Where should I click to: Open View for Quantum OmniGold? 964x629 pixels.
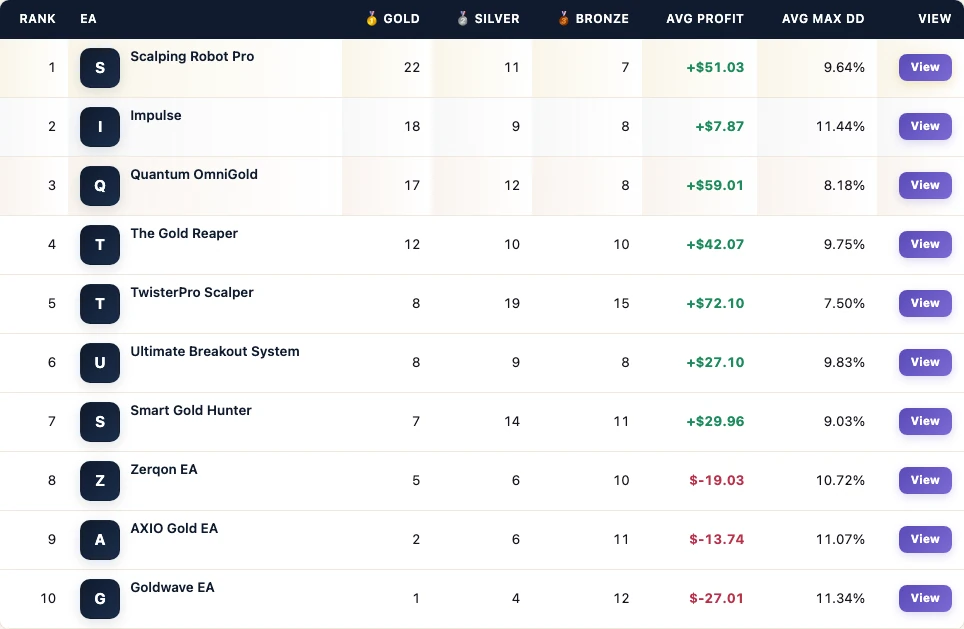click(925, 185)
